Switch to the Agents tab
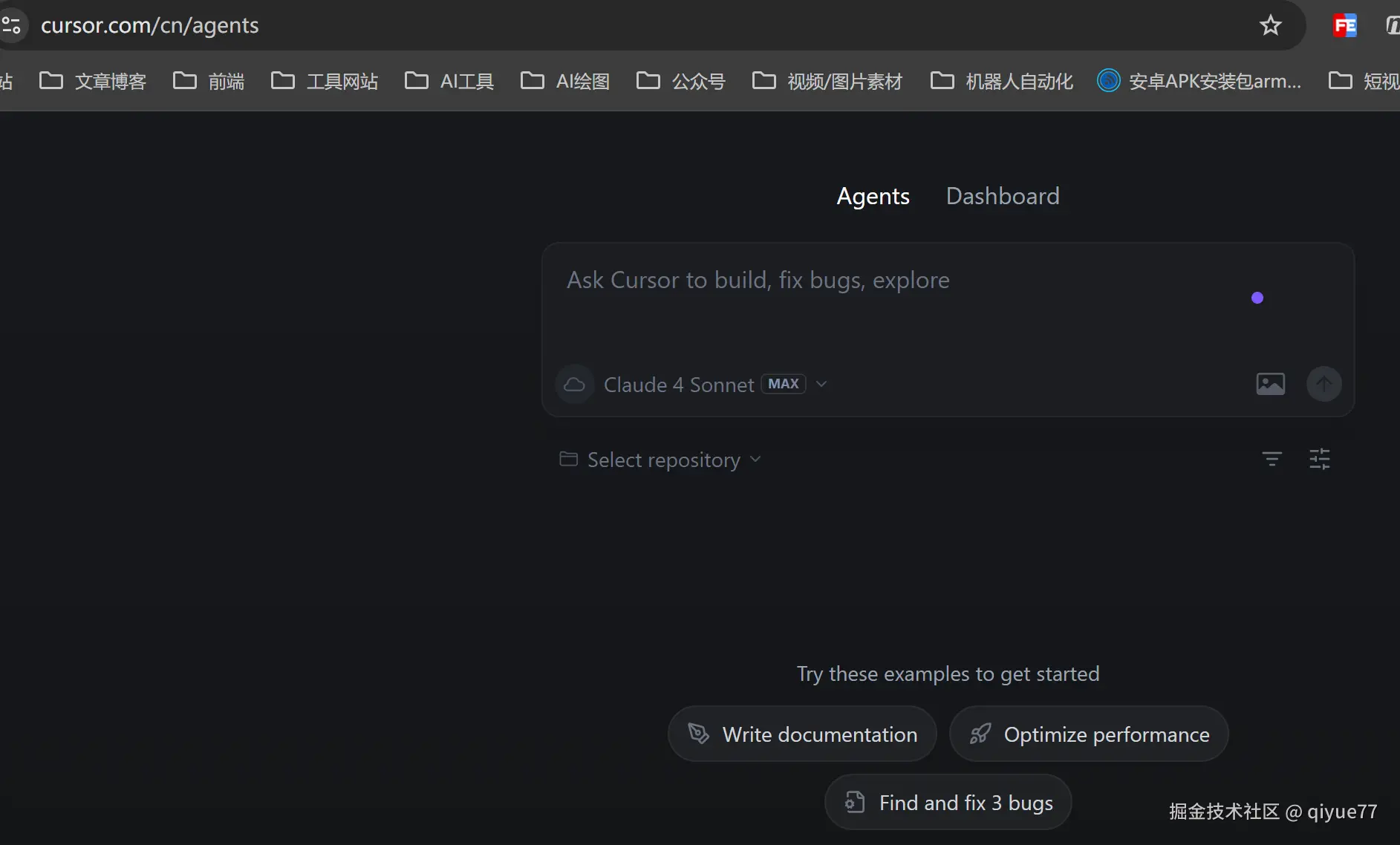1400x845 pixels. 873,196
